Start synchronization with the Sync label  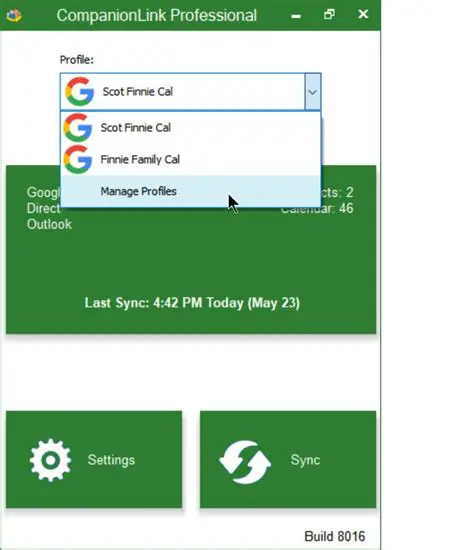(x=305, y=460)
